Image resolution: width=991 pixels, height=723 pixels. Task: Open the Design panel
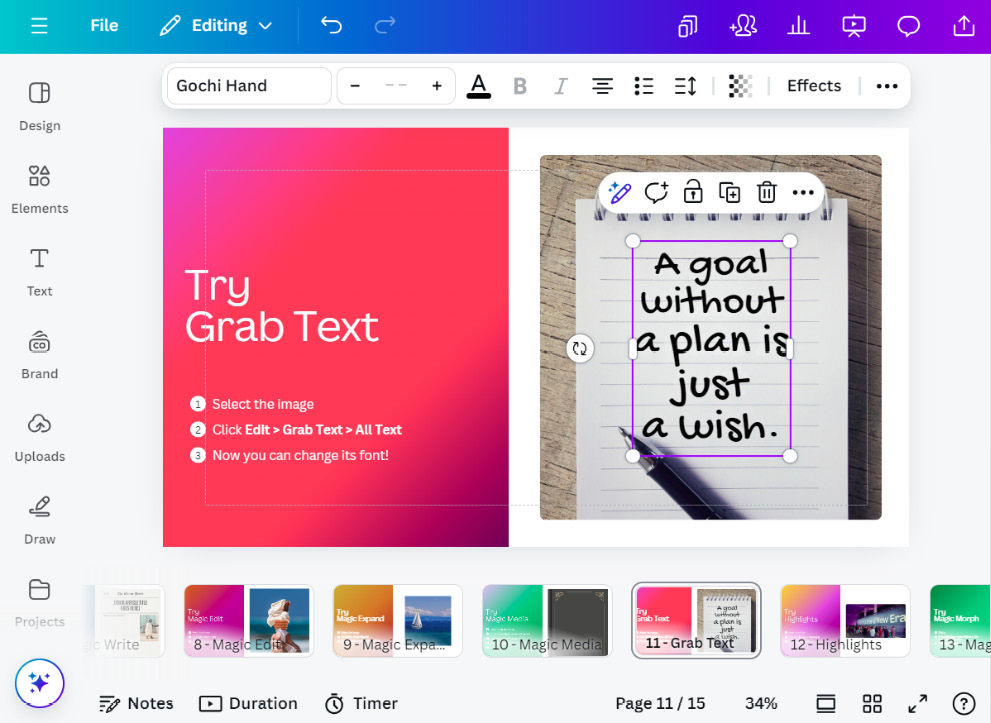click(39, 106)
